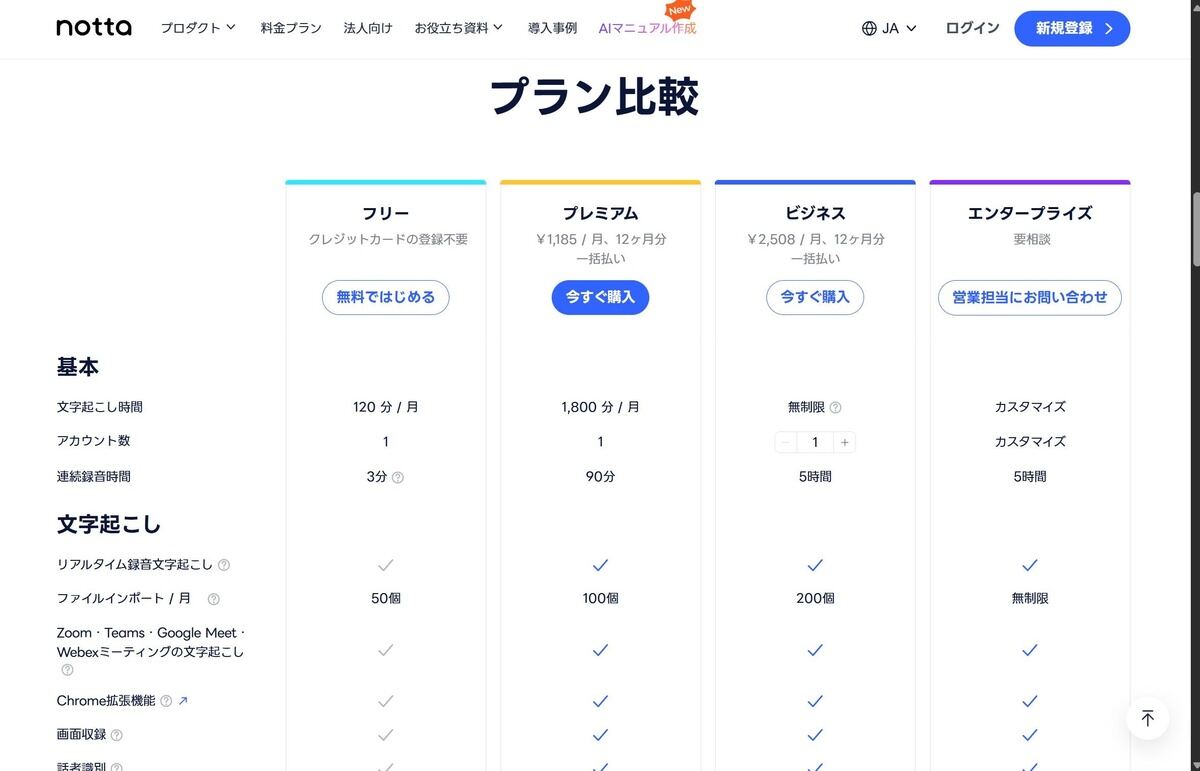Image resolution: width=1200 pixels, height=771 pixels.
Task: Click the 1,800 分 / 月 value
Action: click(600, 408)
